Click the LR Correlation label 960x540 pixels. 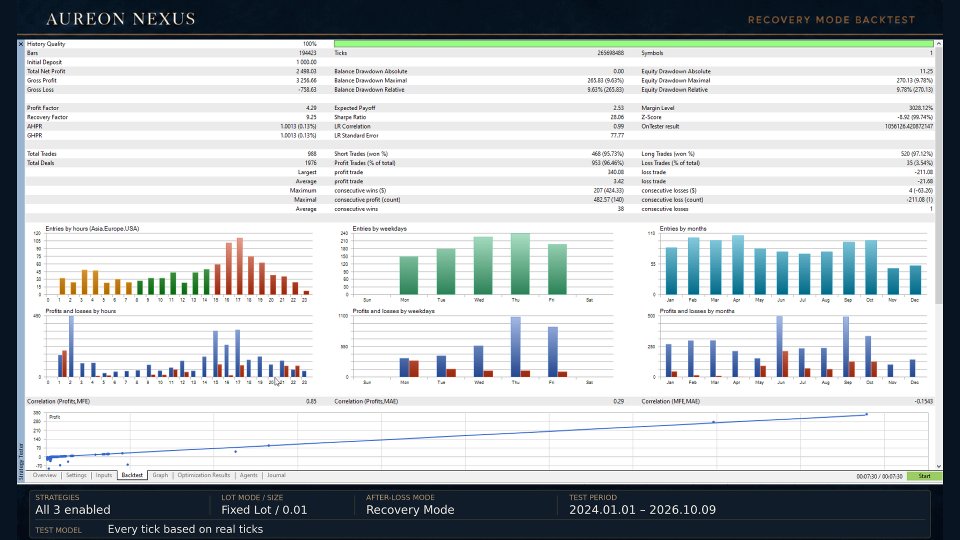[352, 126]
